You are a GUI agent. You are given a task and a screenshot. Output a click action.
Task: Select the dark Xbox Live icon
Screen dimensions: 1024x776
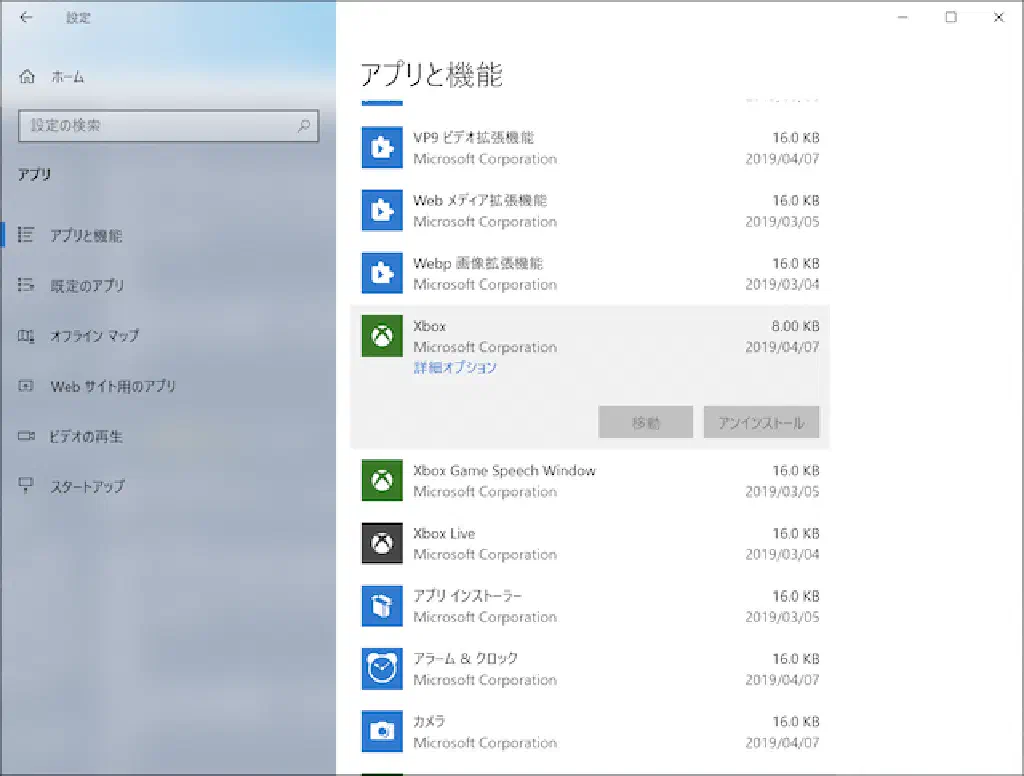[381, 544]
